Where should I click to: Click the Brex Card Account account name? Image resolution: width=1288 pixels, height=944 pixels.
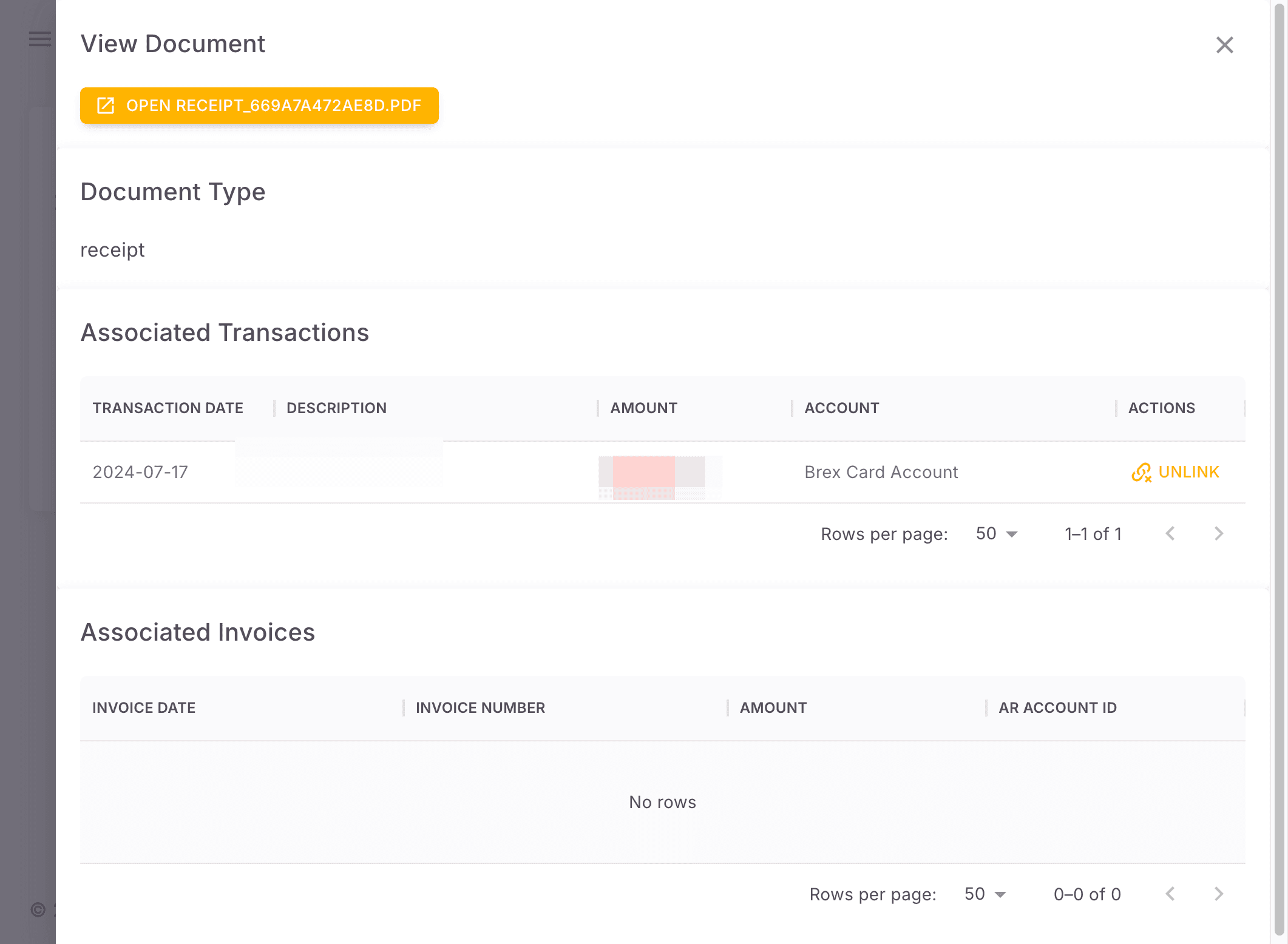click(881, 472)
